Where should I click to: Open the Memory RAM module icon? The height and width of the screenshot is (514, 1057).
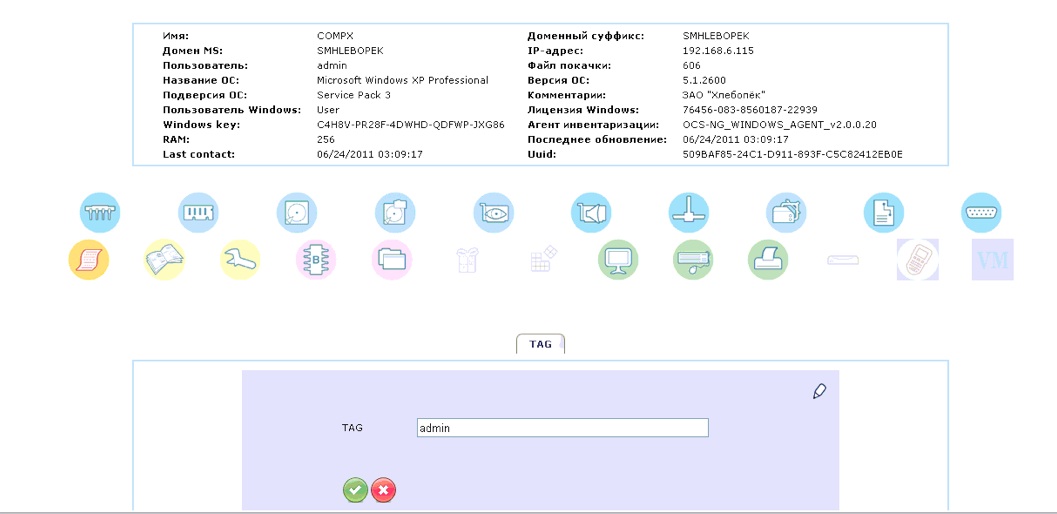[198, 213]
